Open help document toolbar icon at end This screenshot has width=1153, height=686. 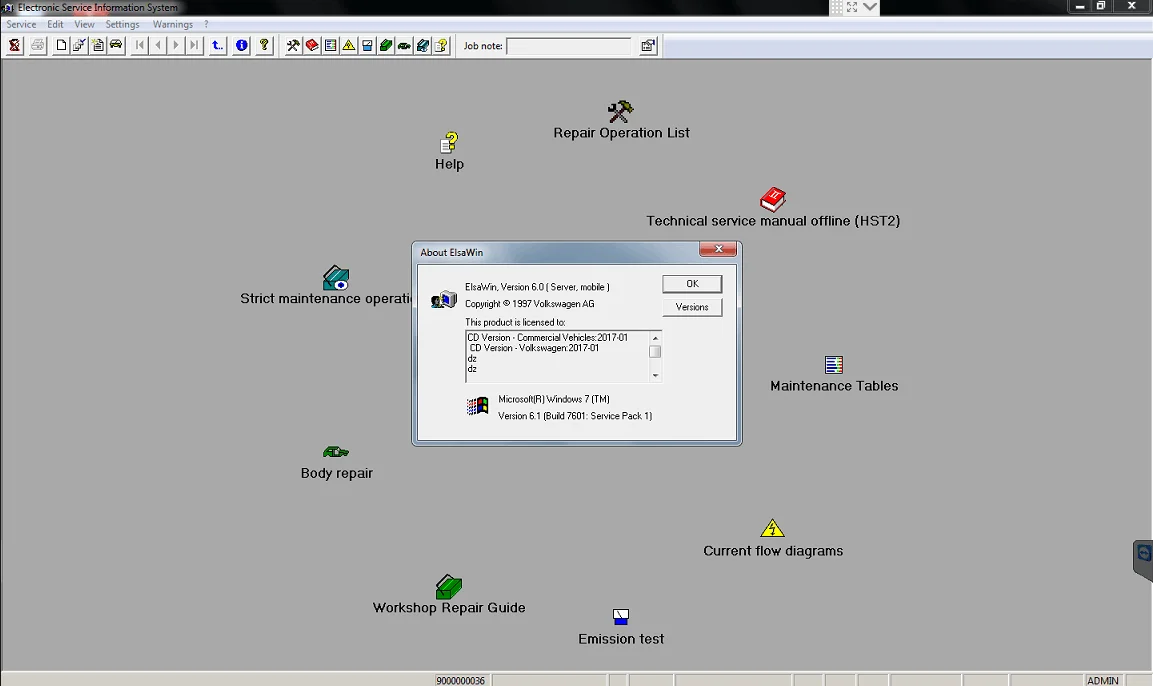[440, 46]
